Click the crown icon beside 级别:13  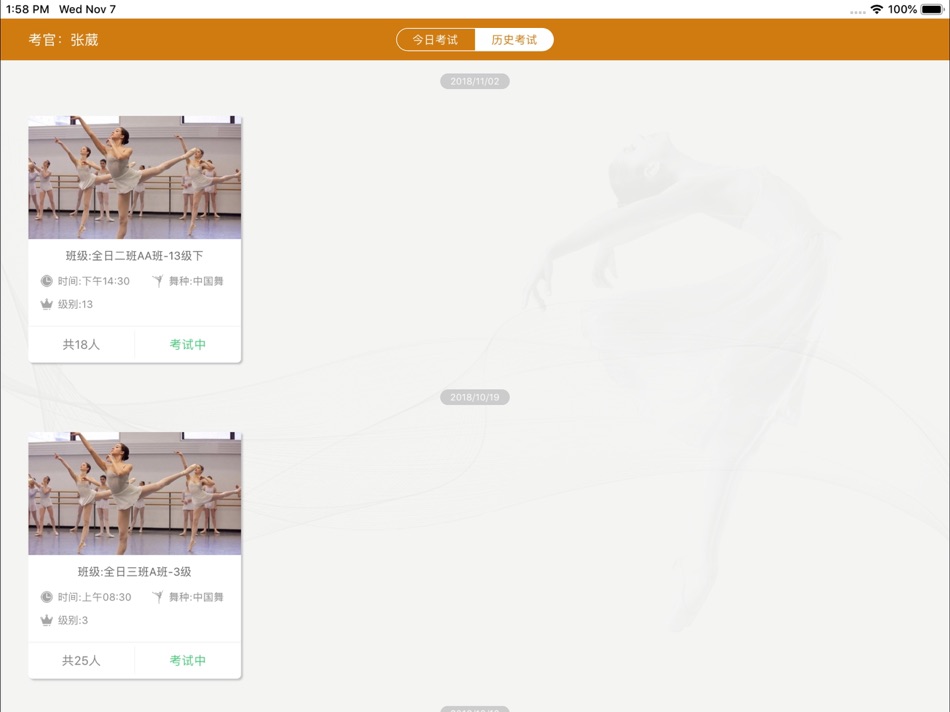click(x=47, y=304)
